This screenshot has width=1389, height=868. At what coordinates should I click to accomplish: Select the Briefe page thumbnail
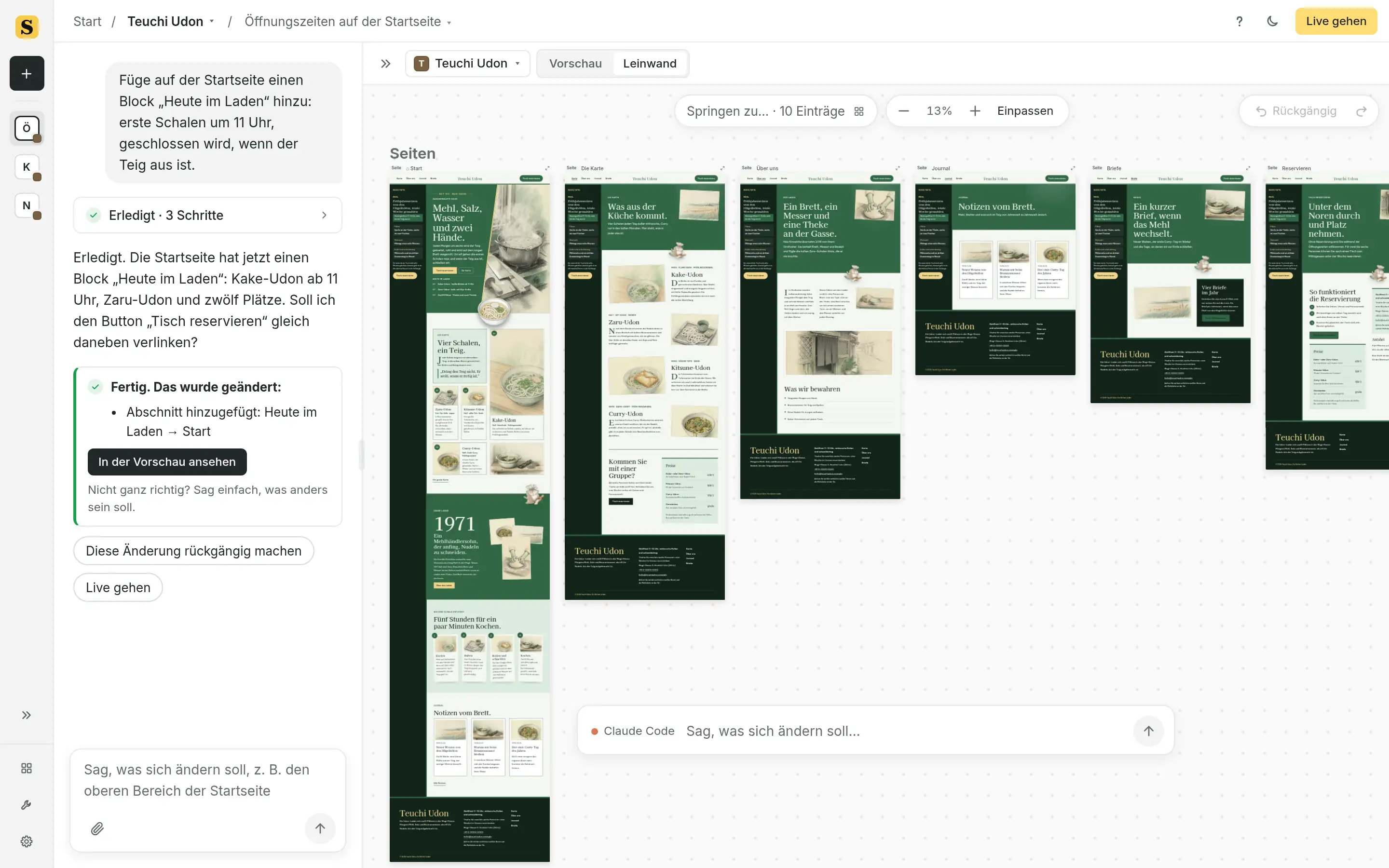pos(1170,288)
